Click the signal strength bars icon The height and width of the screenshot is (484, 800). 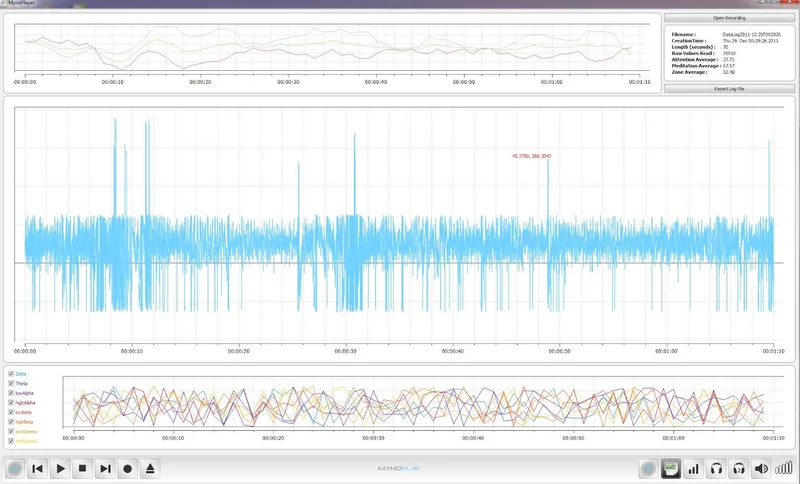tap(784, 469)
